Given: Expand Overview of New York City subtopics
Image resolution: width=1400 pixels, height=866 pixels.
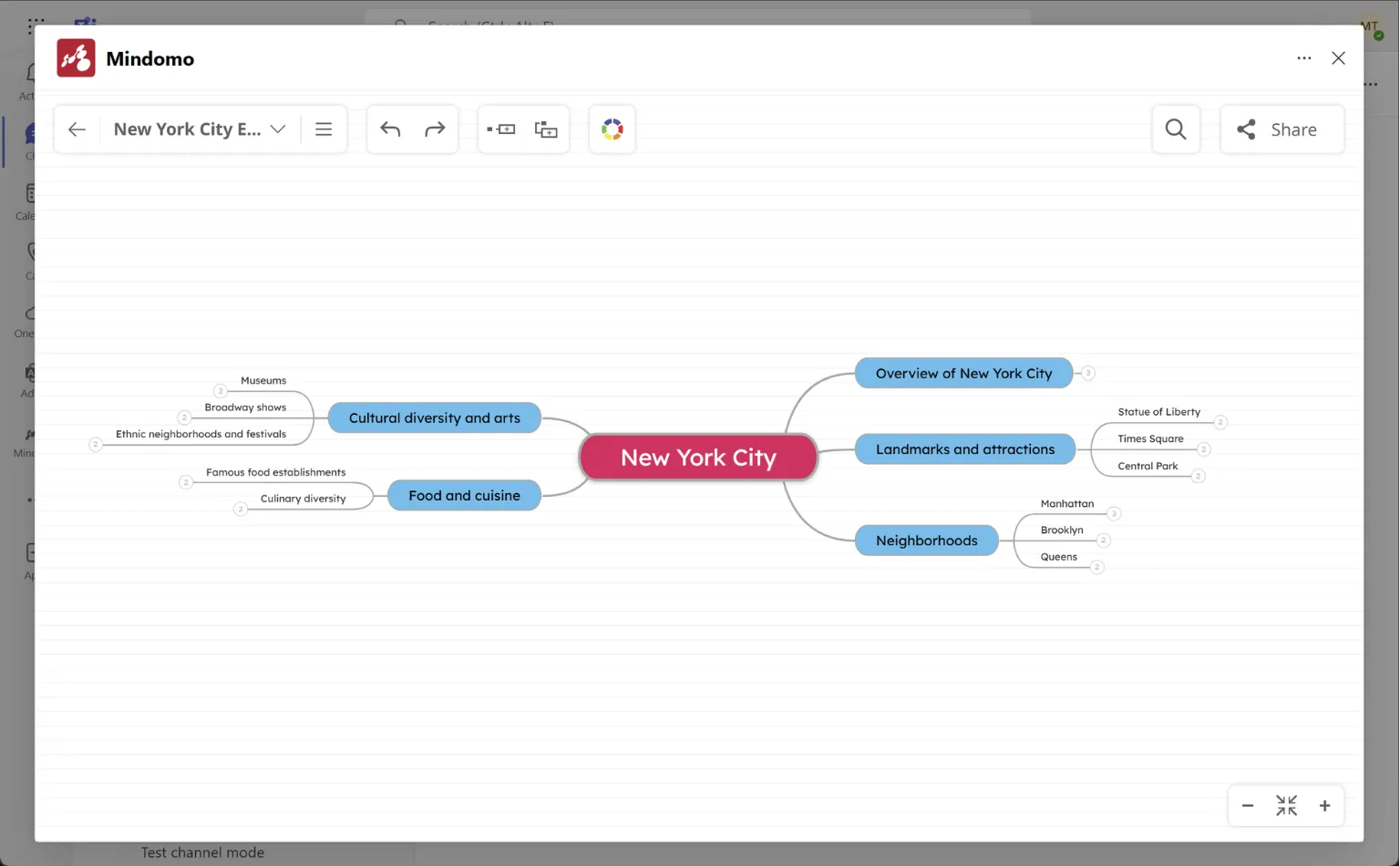Looking at the screenshot, I should (x=1088, y=373).
